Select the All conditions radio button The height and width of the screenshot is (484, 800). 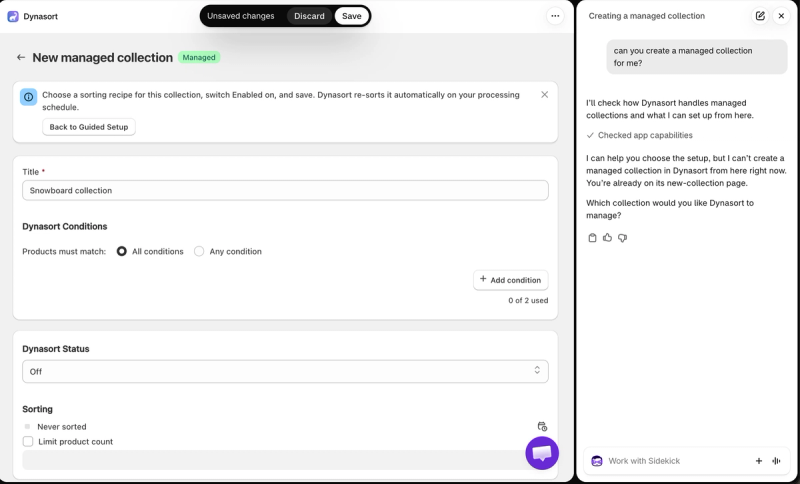coord(121,251)
